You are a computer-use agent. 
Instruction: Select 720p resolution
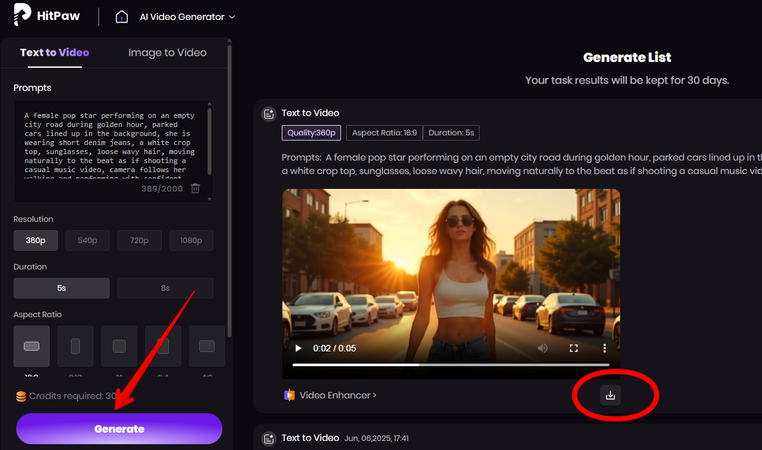139,241
